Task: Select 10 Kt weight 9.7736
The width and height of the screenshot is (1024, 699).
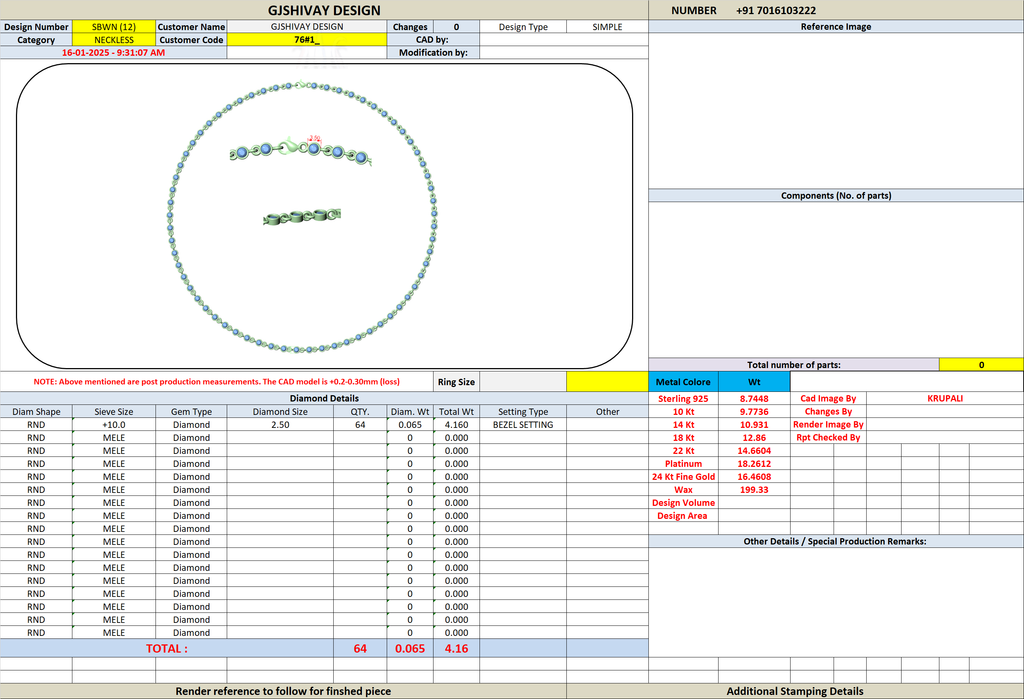Action: (x=754, y=412)
